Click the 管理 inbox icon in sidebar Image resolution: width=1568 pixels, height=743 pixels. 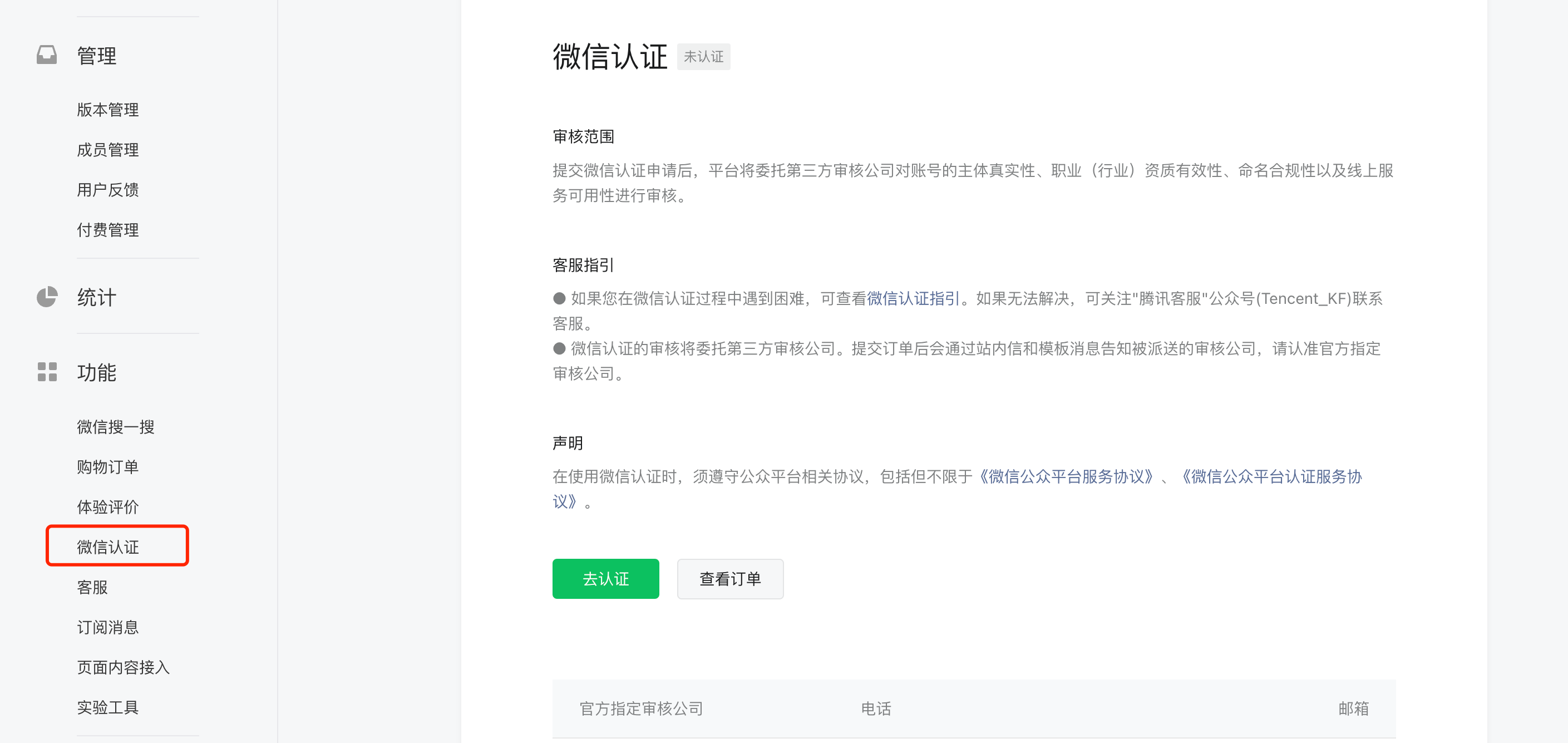pos(47,55)
